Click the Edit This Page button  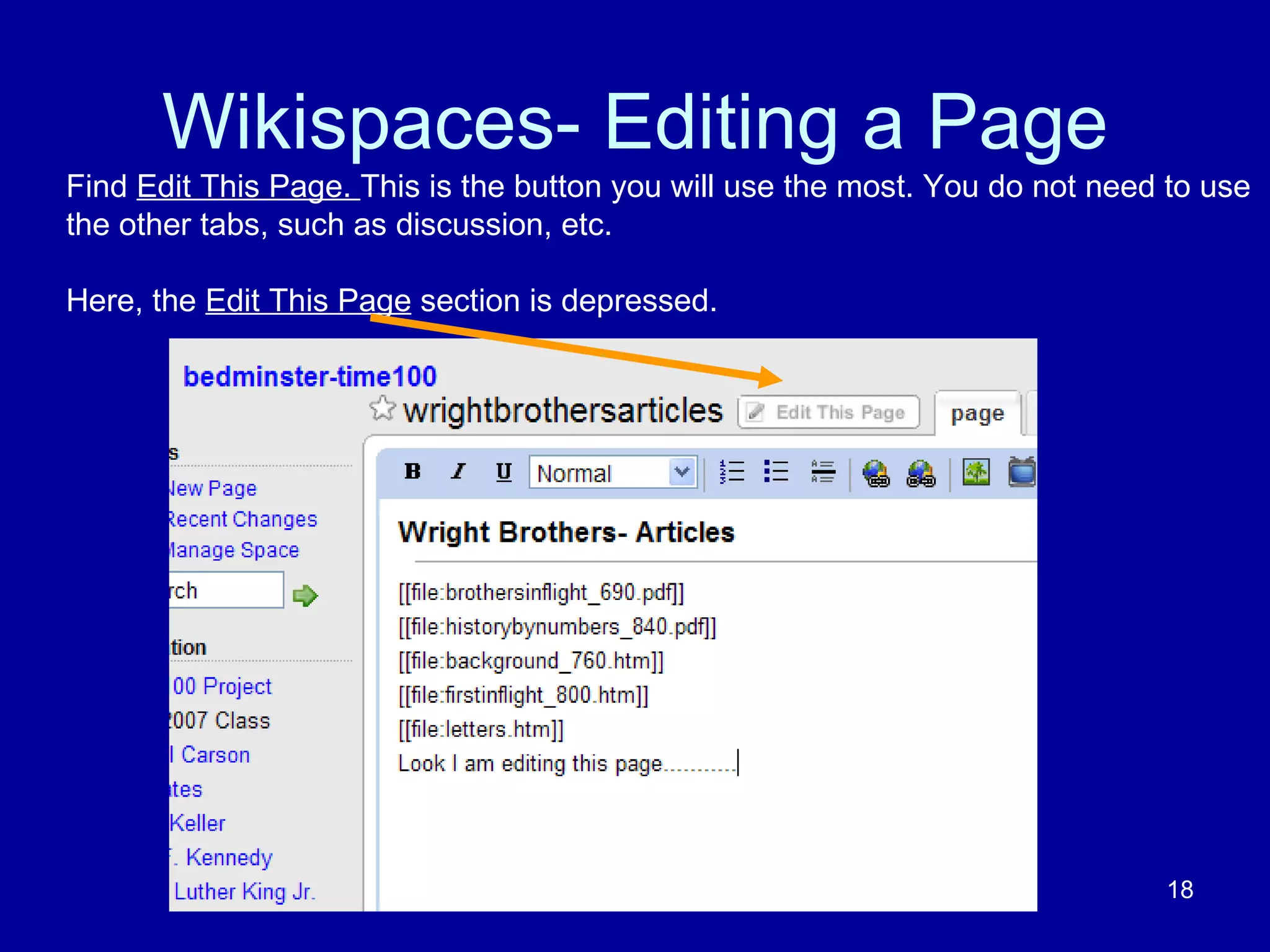828,412
